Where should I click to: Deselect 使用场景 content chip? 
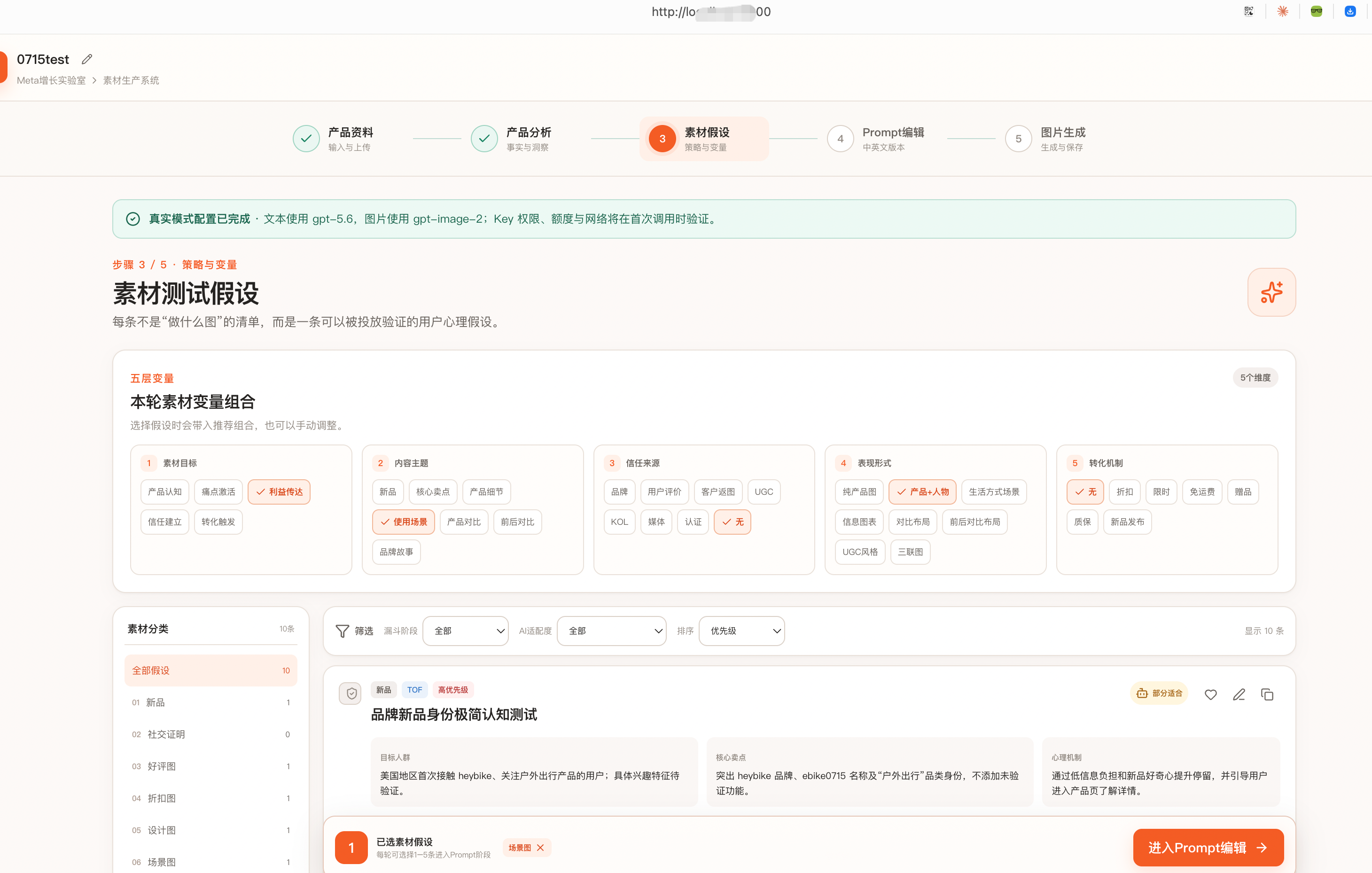pyautogui.click(x=404, y=522)
